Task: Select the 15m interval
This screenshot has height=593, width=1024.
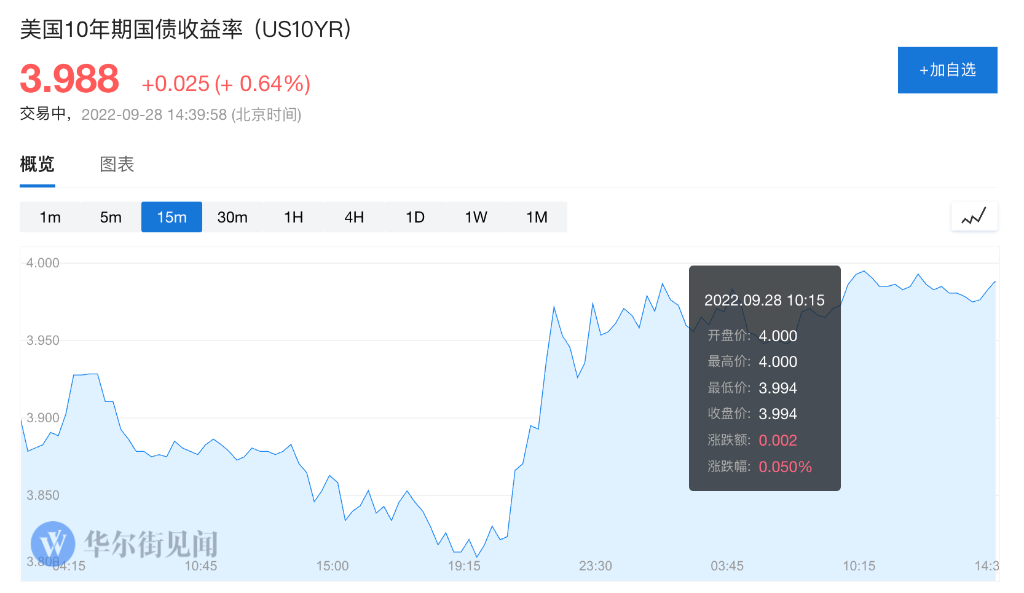Action: click(172, 217)
